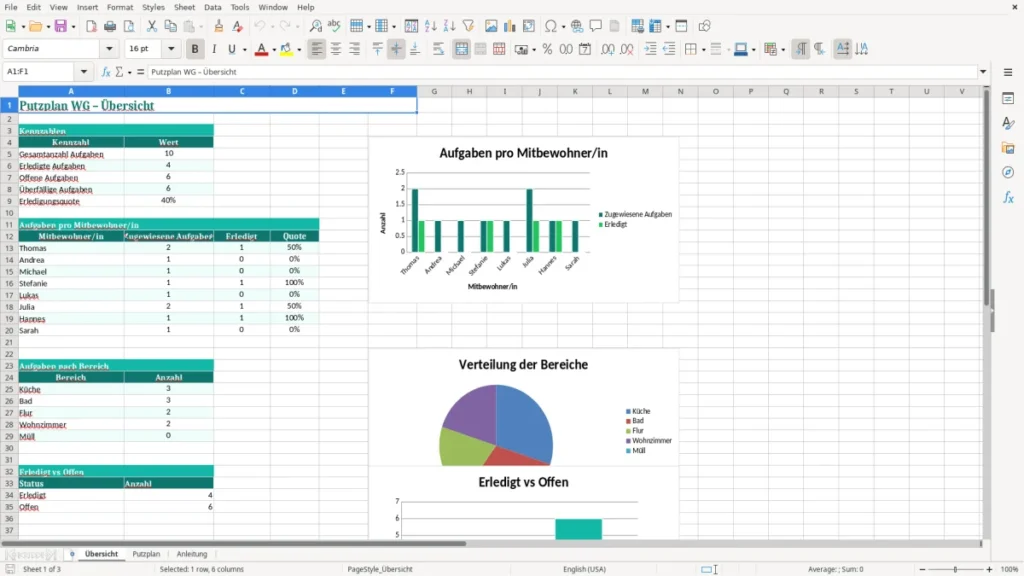Open the print preview
1024x576 pixels.
tap(129, 26)
